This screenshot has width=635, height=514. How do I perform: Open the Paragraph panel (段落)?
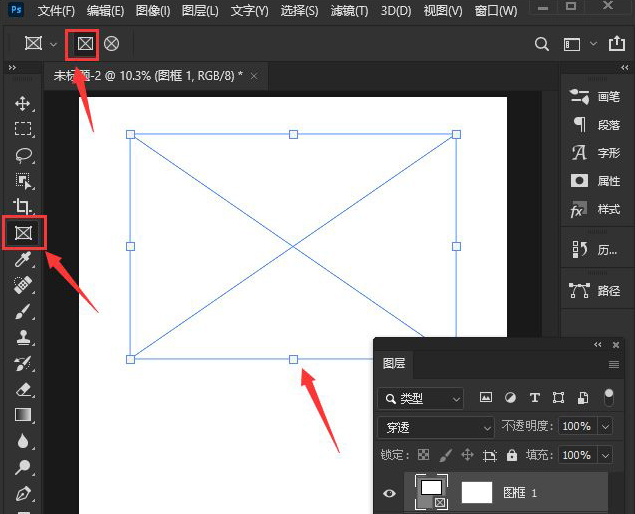595,125
